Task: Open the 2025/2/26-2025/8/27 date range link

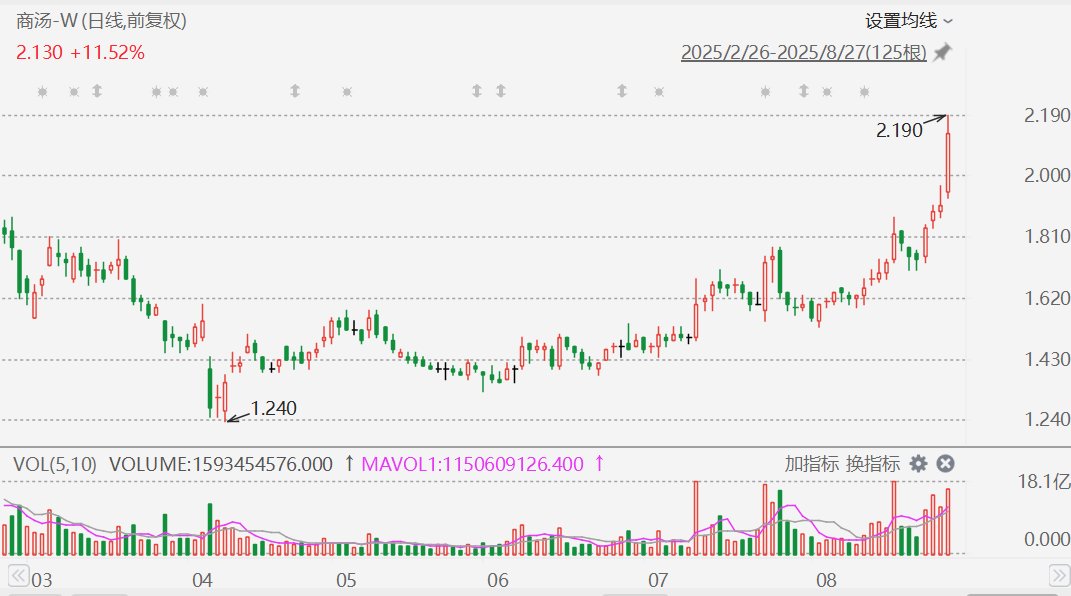Action: pos(803,53)
